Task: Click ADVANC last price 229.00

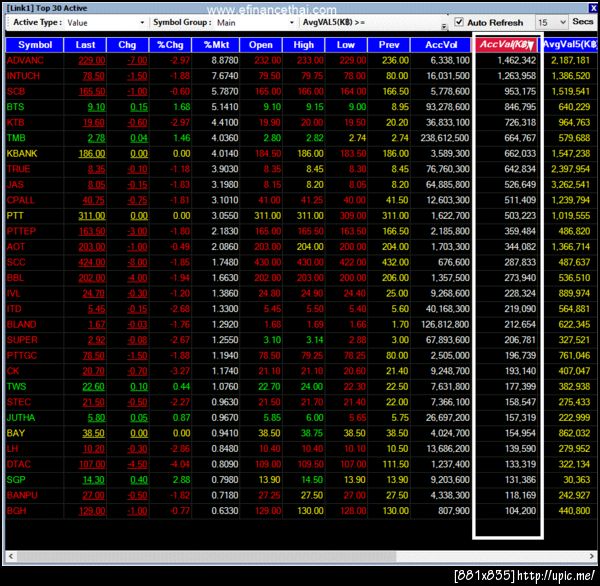Action: tap(92, 60)
